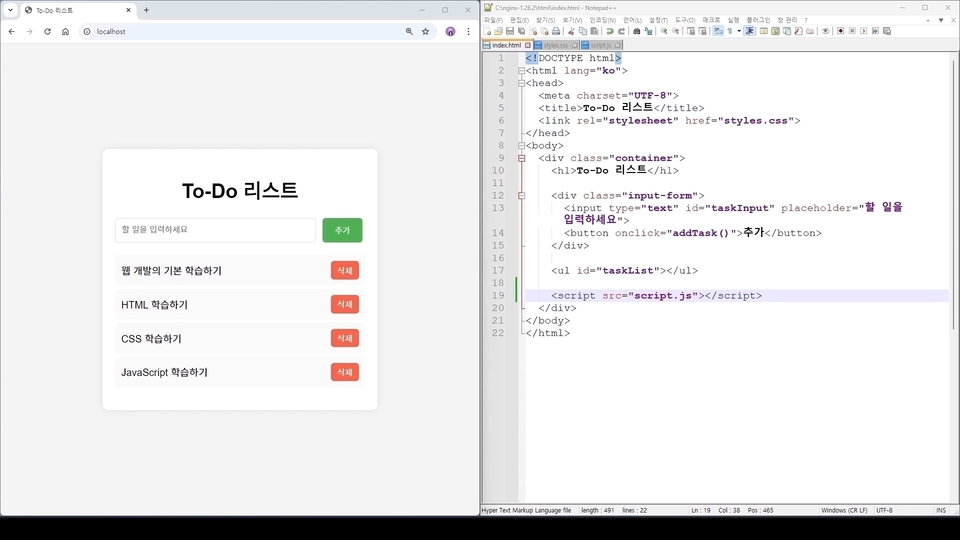Bookmark the localhost page with the star
Image resolution: width=960 pixels, height=540 pixels.
click(x=426, y=31)
